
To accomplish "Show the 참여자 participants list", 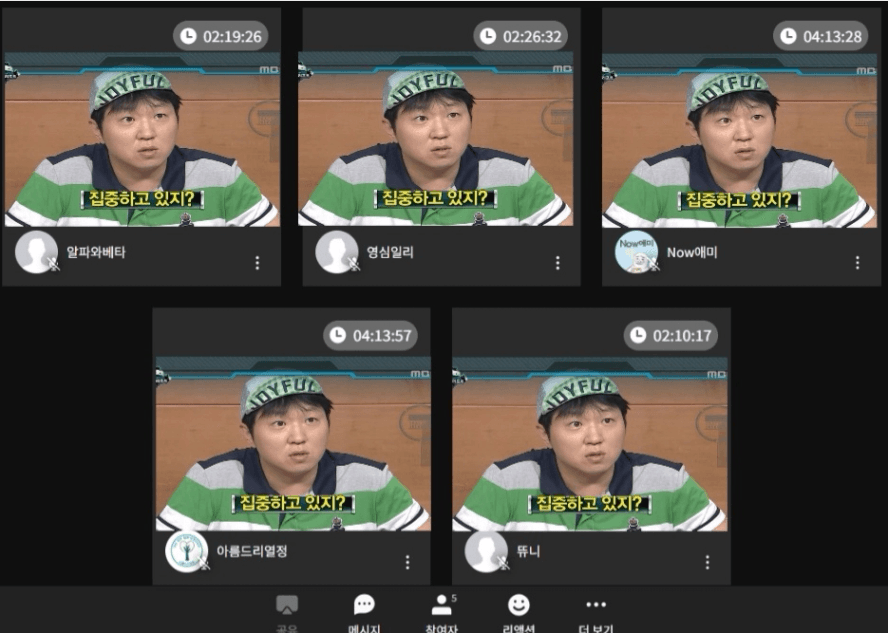I will point(442,605).
